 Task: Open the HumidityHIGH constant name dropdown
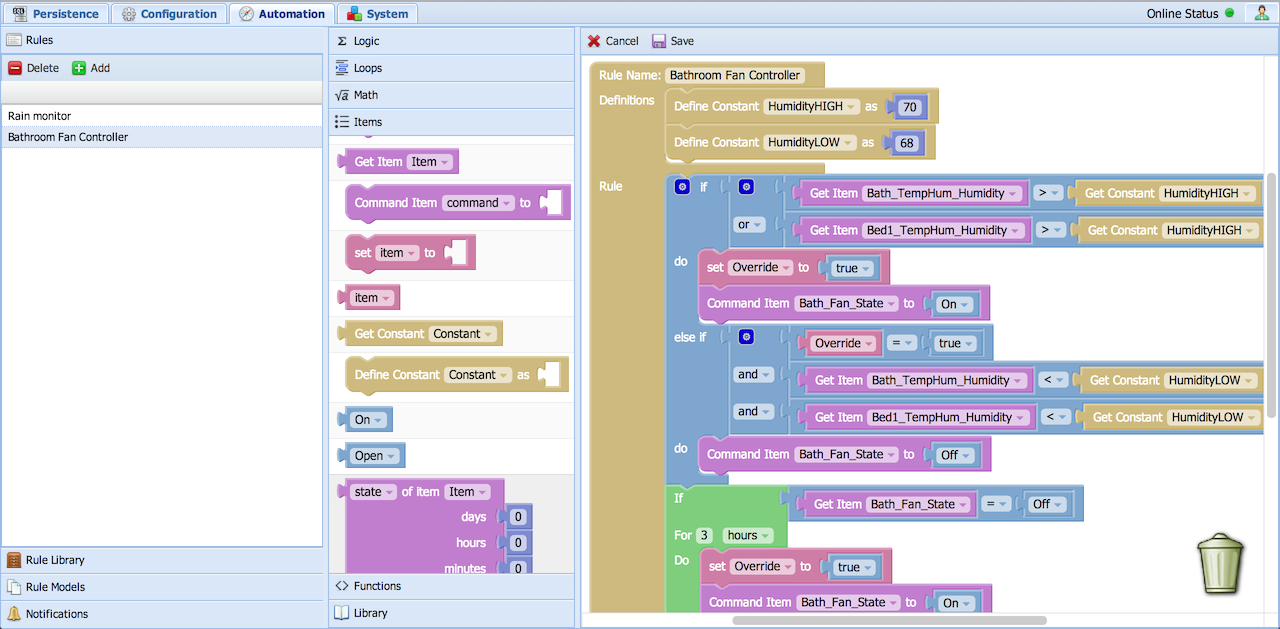point(811,106)
